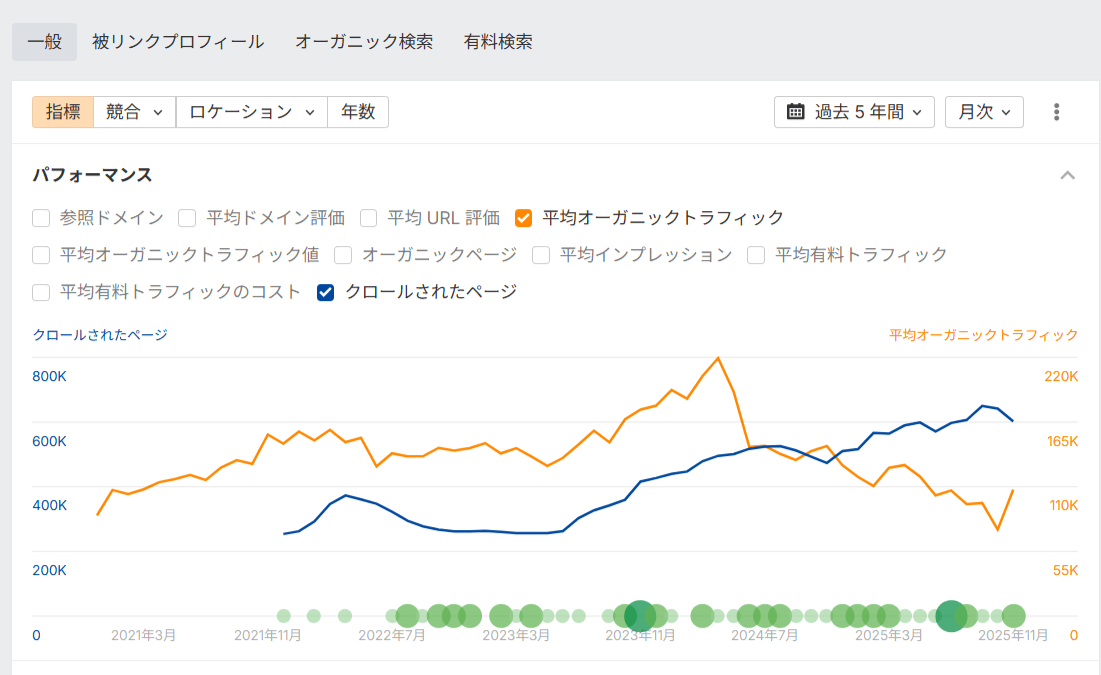Click the large dark green bubble near 2023年11月

click(640, 616)
